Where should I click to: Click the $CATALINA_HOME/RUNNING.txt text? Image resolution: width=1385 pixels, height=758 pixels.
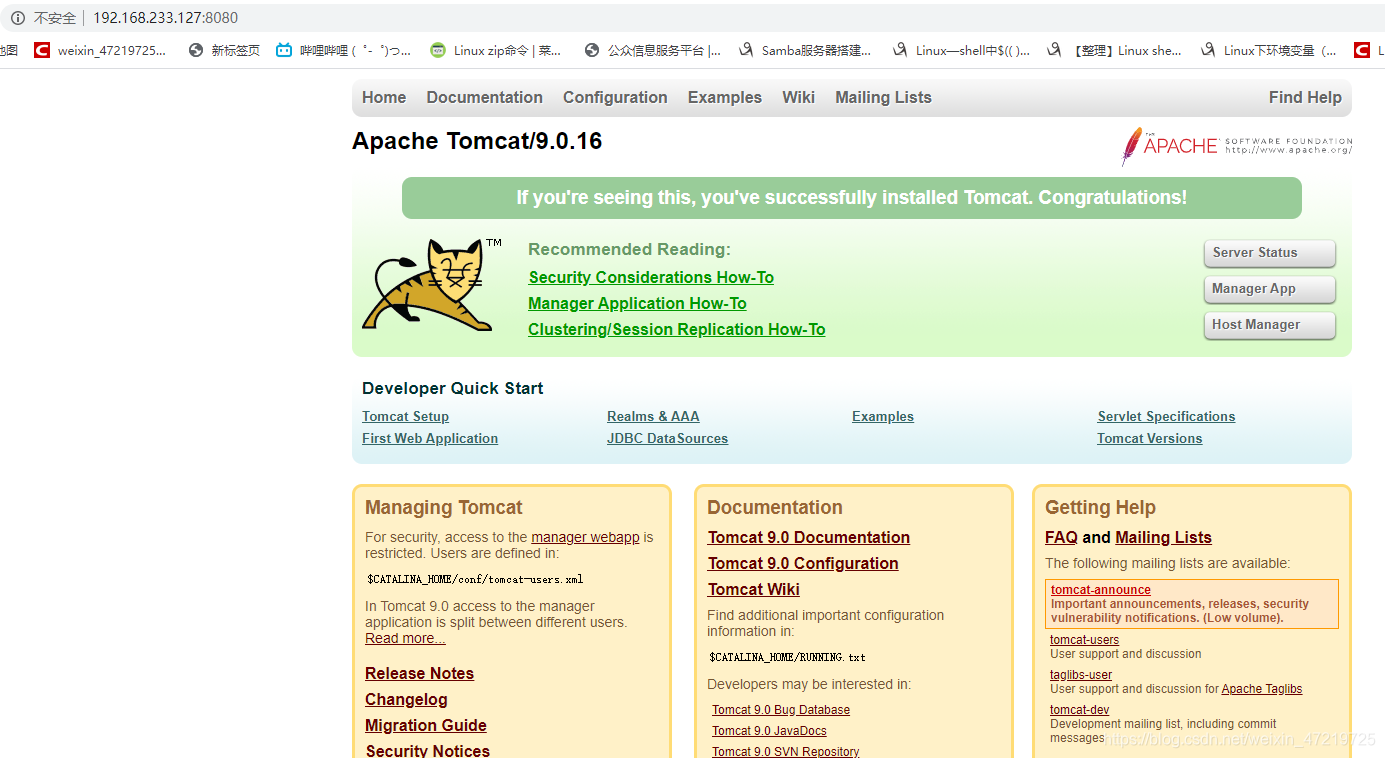tap(787, 657)
